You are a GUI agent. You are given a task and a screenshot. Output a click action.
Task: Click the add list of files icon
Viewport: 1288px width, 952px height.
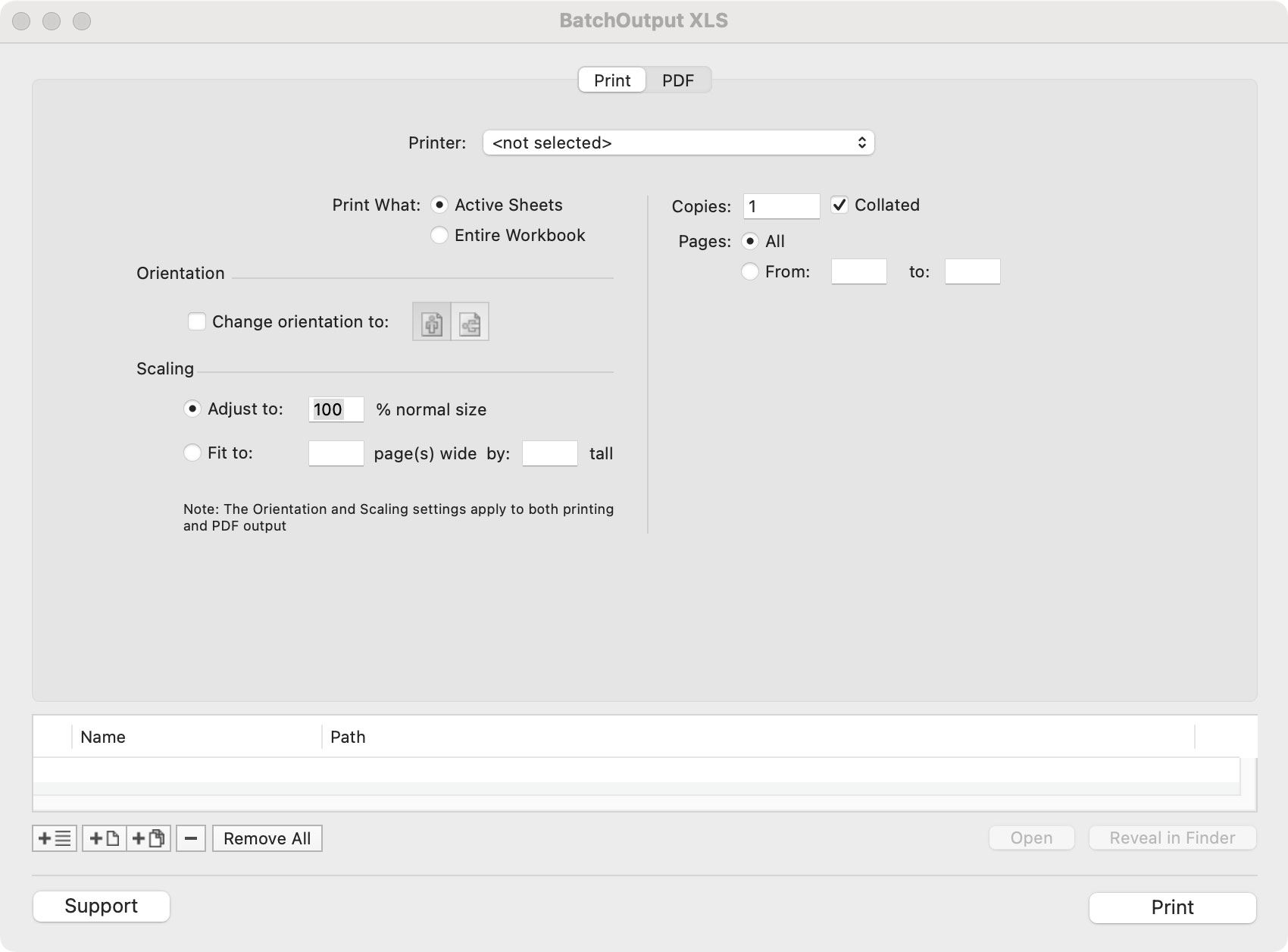pyautogui.click(x=55, y=838)
